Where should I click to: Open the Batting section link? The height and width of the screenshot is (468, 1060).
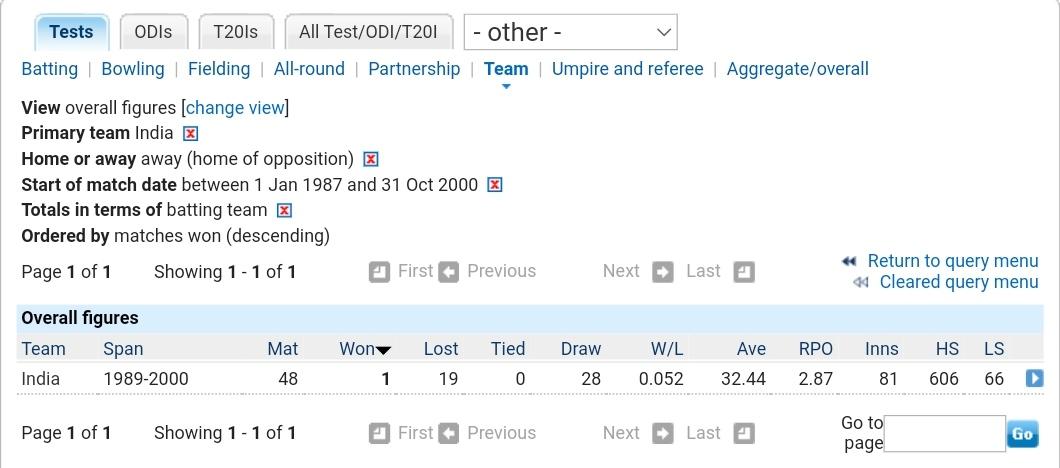(49, 69)
